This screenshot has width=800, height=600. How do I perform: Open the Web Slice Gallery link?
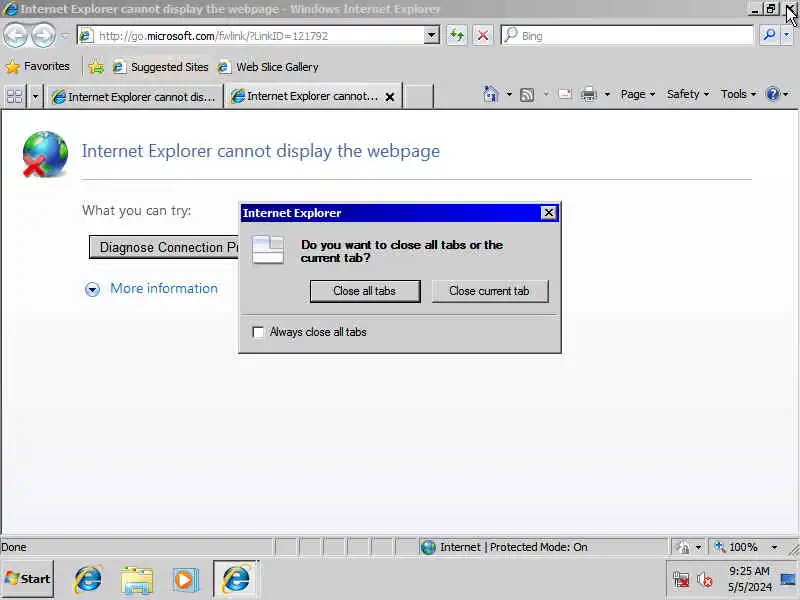tap(268, 67)
